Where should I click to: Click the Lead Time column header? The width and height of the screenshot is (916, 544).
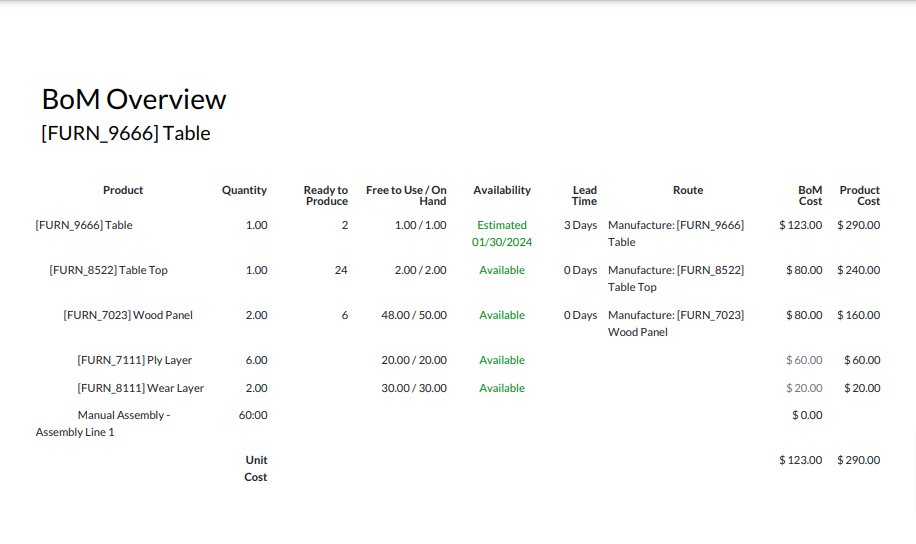pos(584,195)
